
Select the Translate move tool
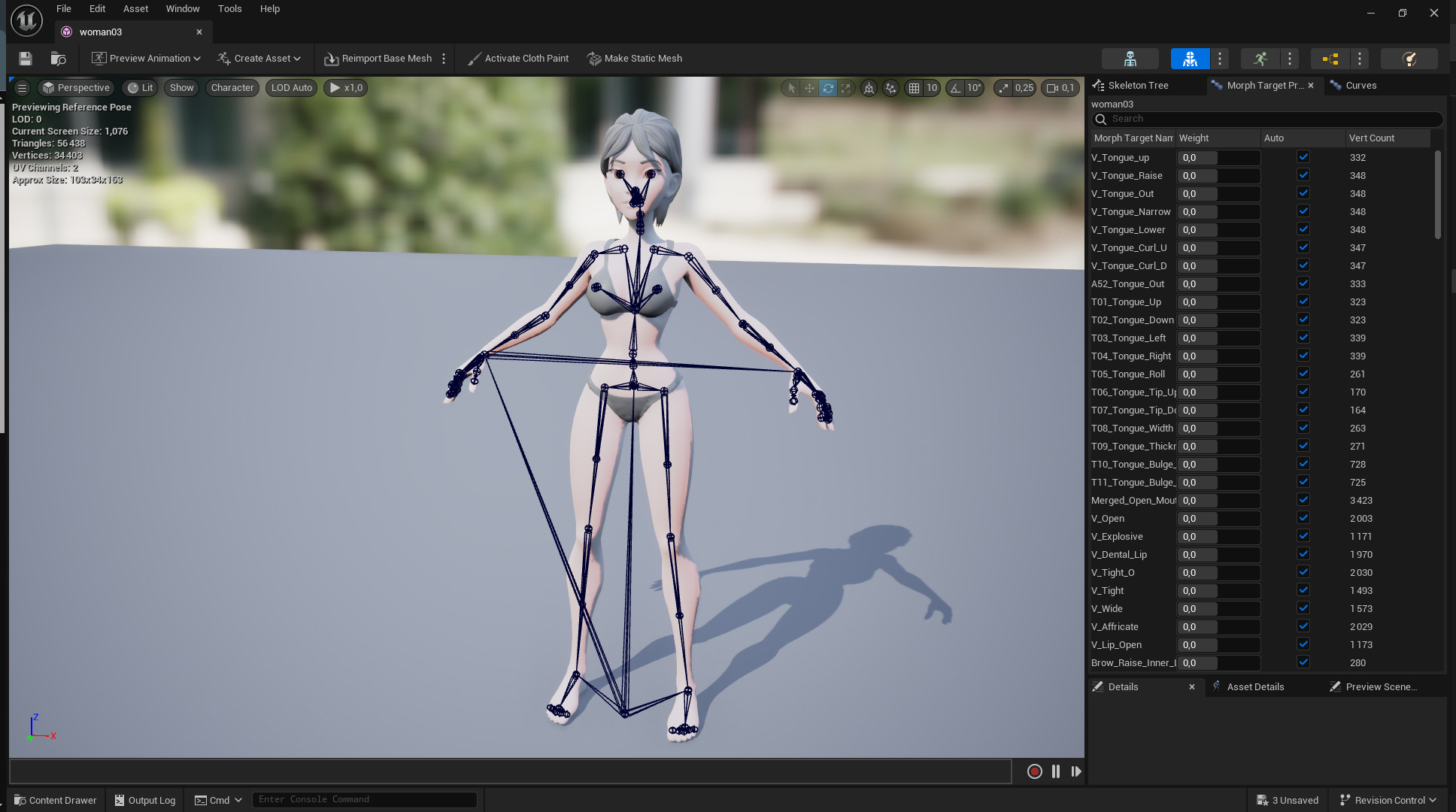(x=809, y=88)
